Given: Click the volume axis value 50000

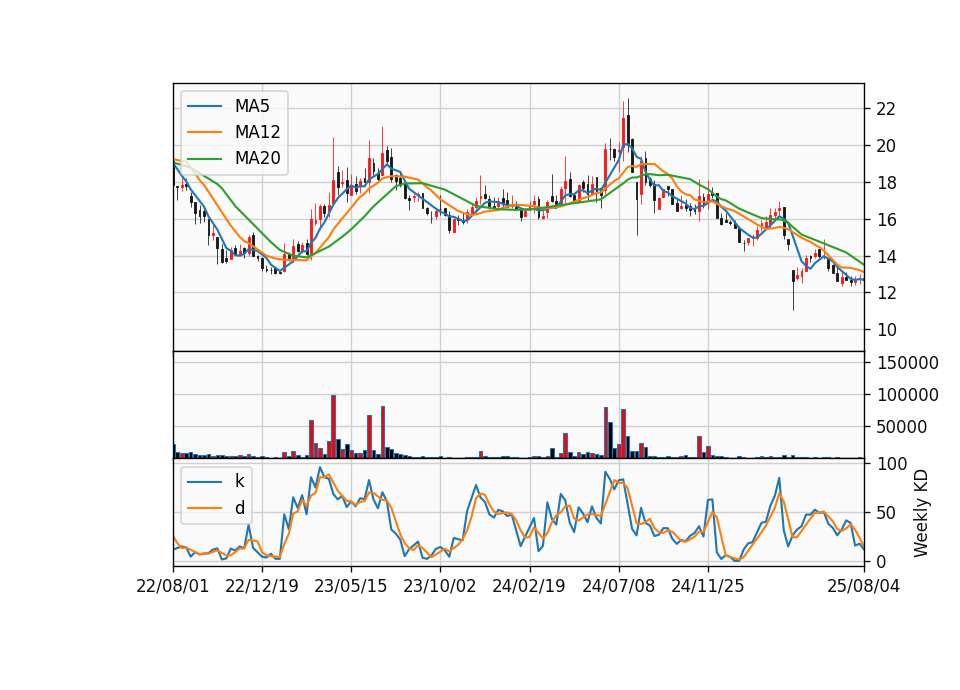Looking at the screenshot, I should tap(901, 427).
